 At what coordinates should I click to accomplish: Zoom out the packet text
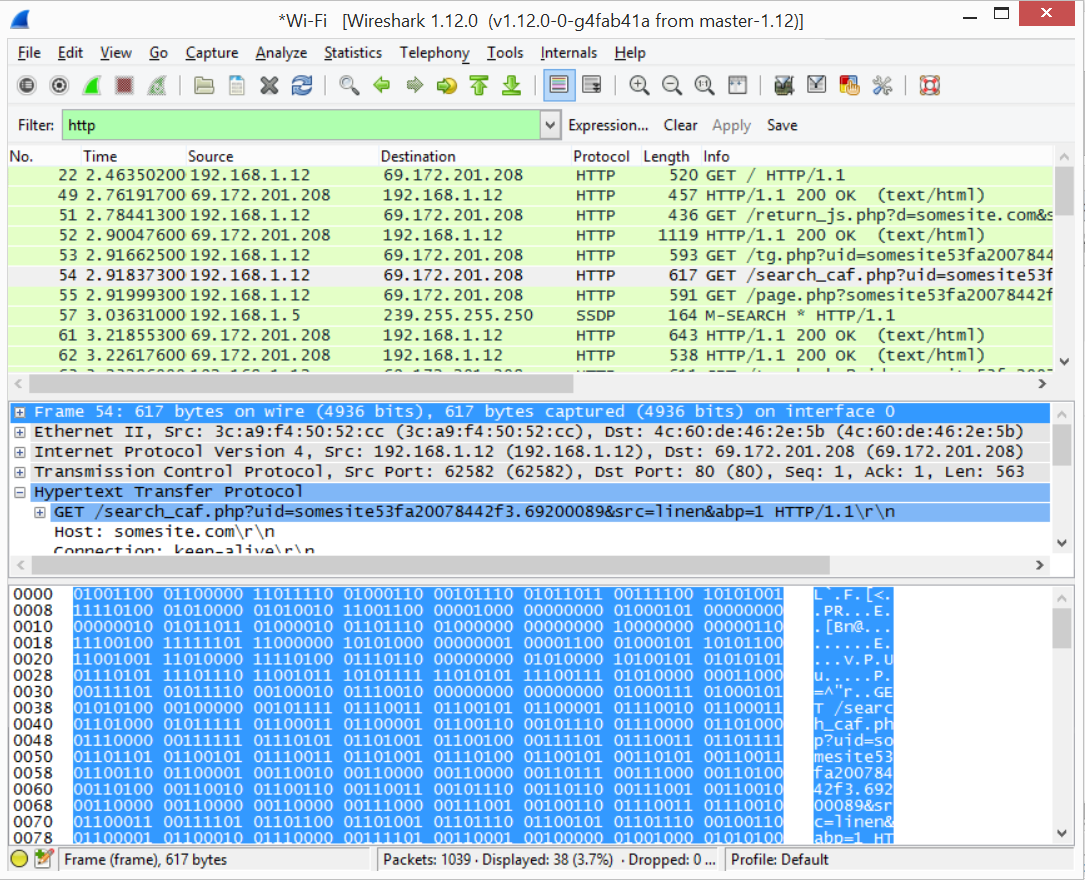click(x=671, y=86)
